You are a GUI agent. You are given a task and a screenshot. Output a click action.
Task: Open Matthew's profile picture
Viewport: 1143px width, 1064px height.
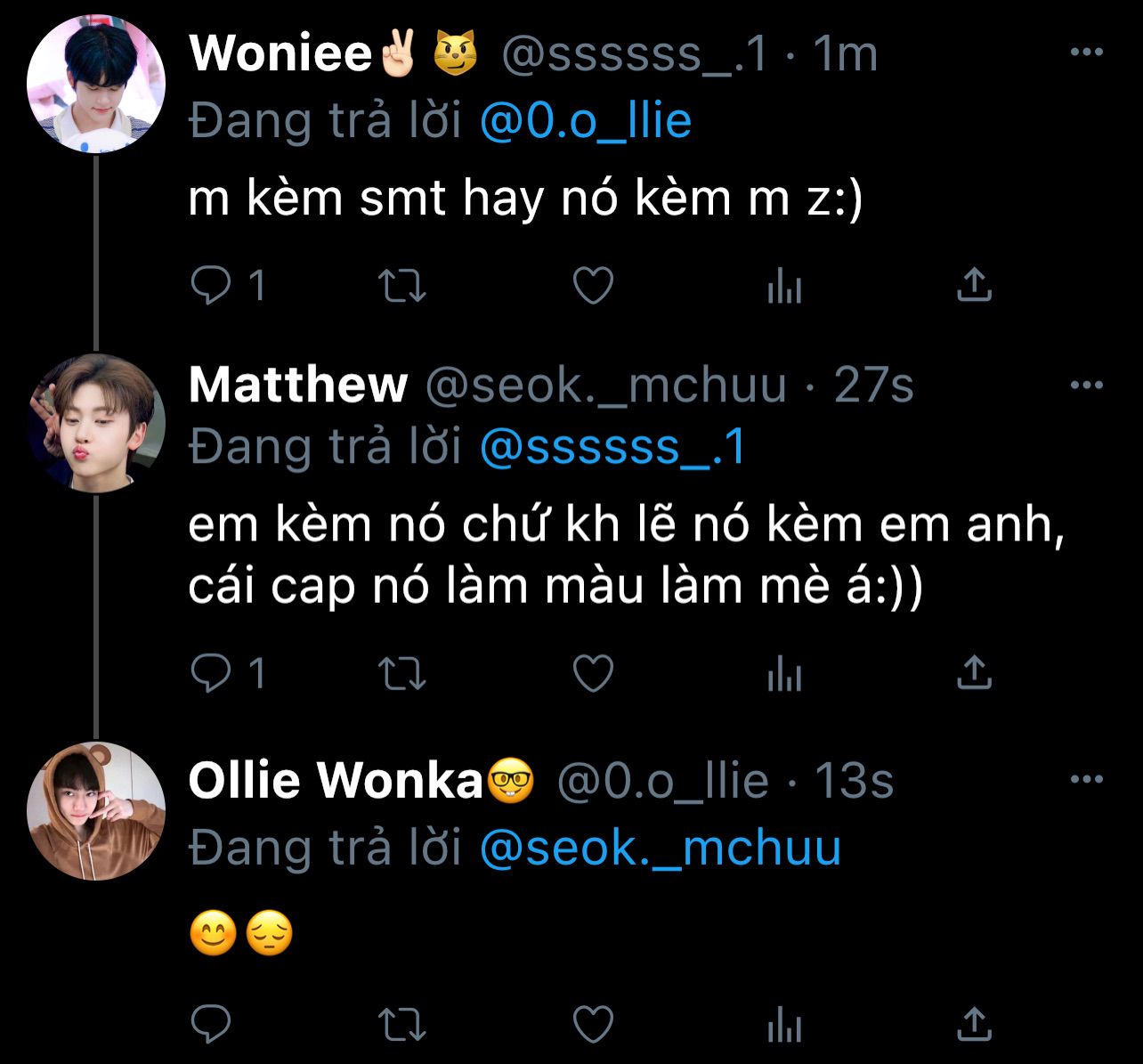96,423
